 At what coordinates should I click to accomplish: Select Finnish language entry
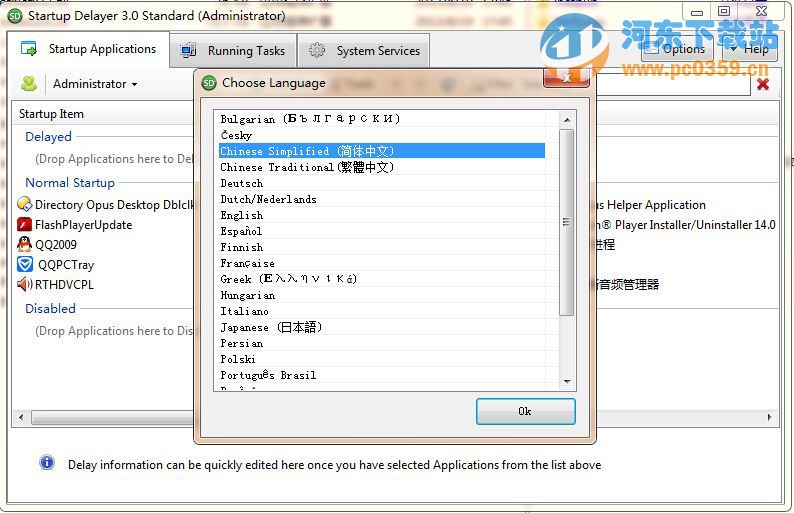382,247
